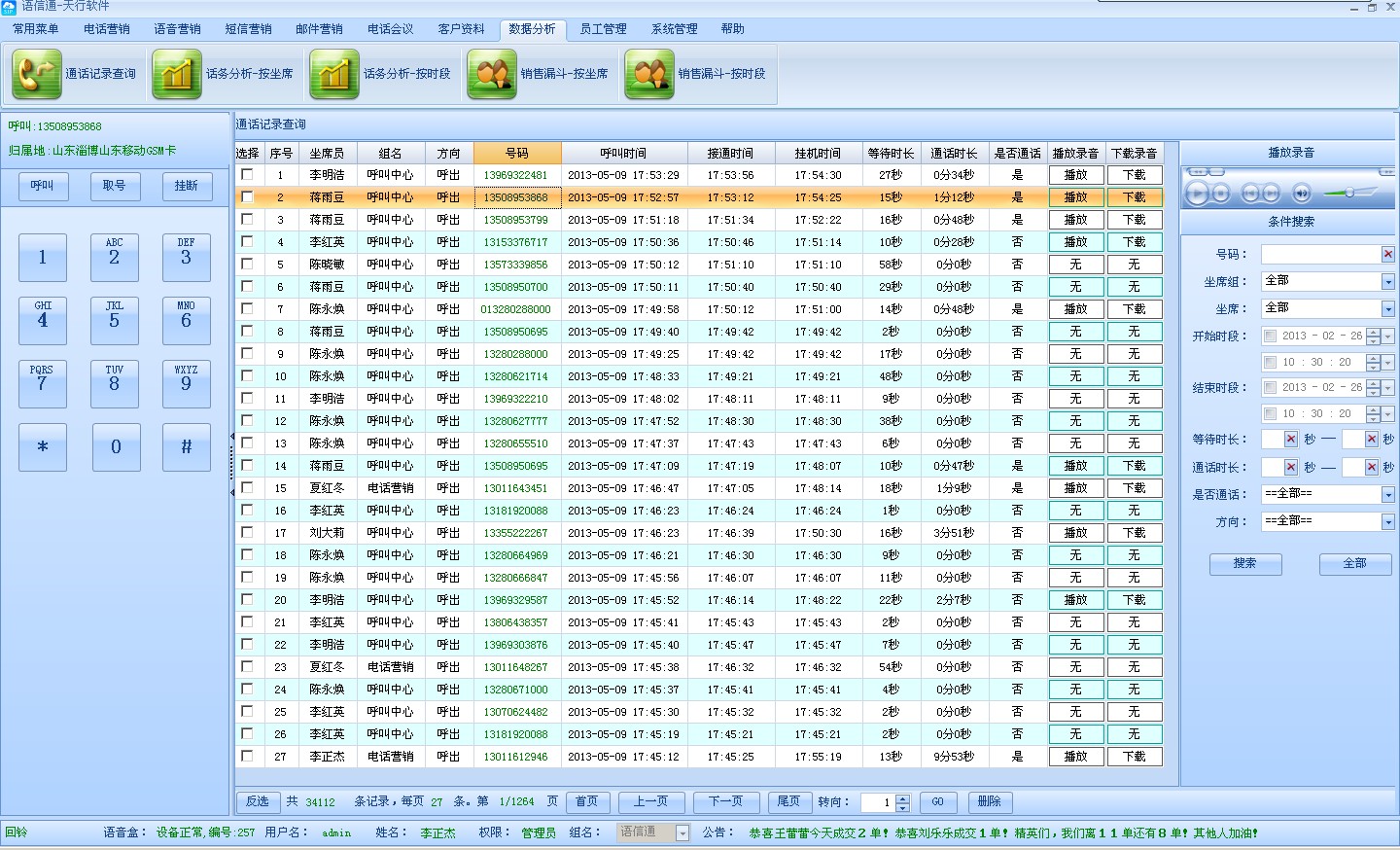
Task: Click the 话务分析-按坐席 chart icon
Action: click(x=177, y=74)
